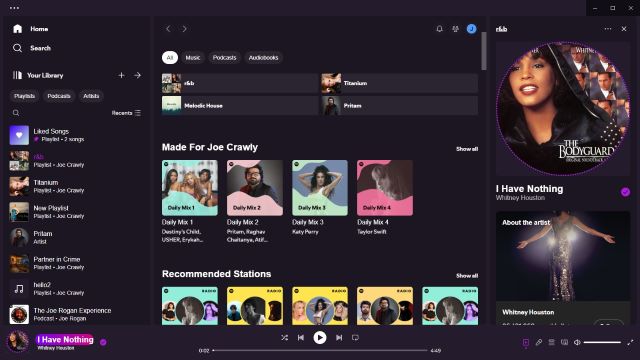This screenshot has height=360, width=640.
Task: Open Daily Mix 3 card
Action: coord(320,198)
